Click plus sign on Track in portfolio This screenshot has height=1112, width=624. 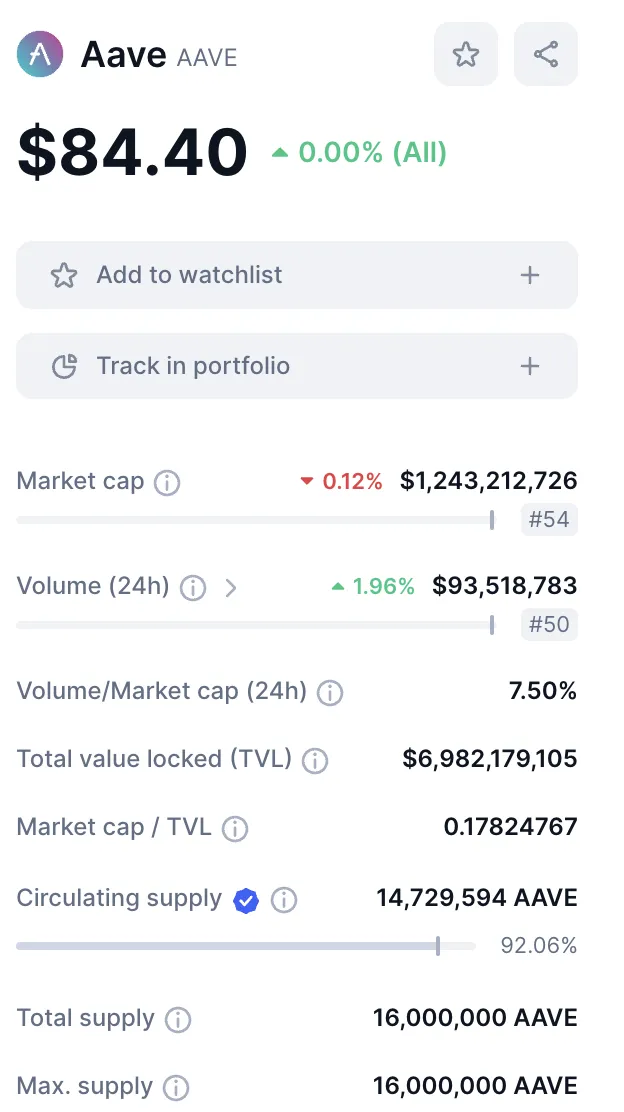point(530,366)
